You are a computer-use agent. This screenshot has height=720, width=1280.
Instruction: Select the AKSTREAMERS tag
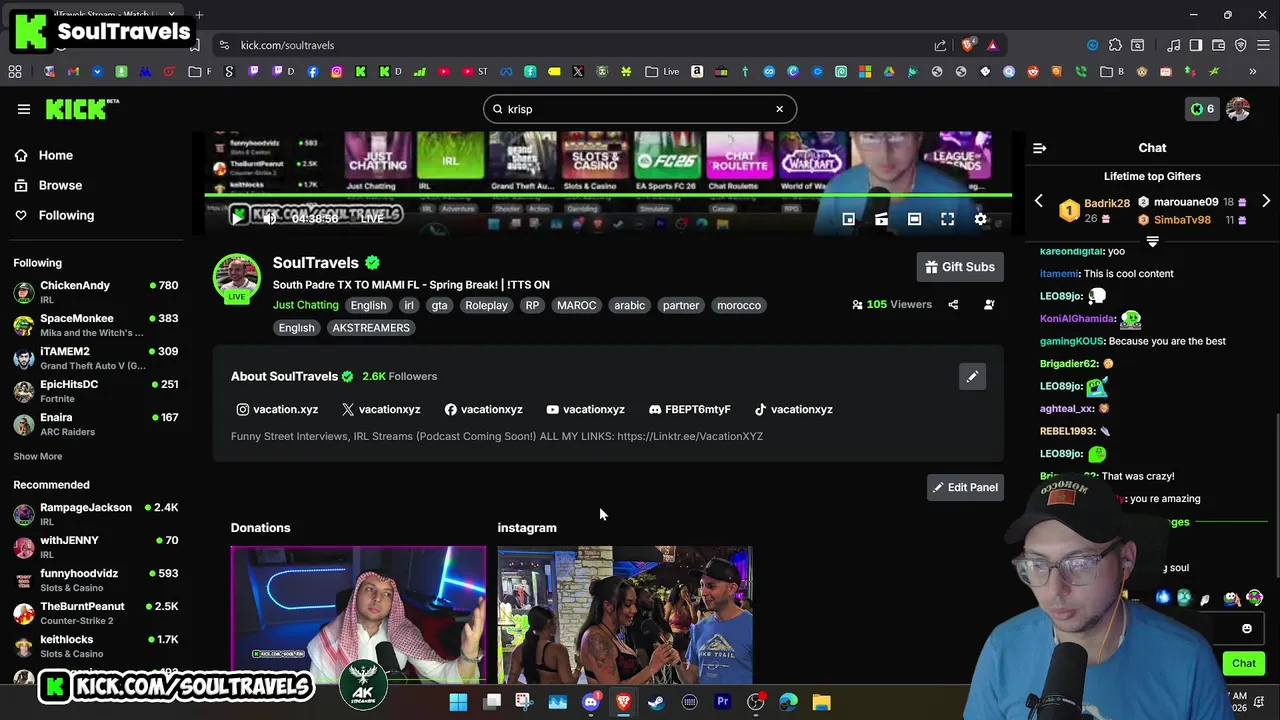point(371,328)
